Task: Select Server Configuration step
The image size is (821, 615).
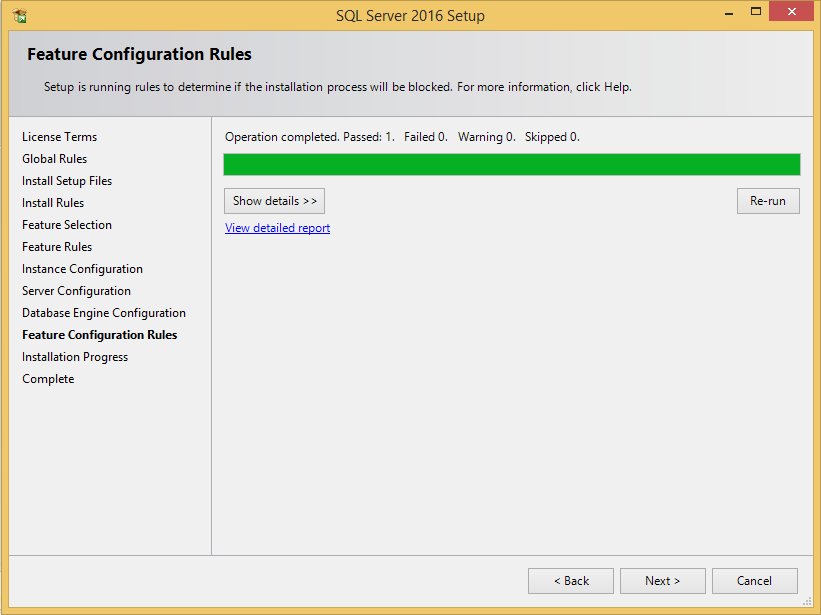Action: pos(76,290)
